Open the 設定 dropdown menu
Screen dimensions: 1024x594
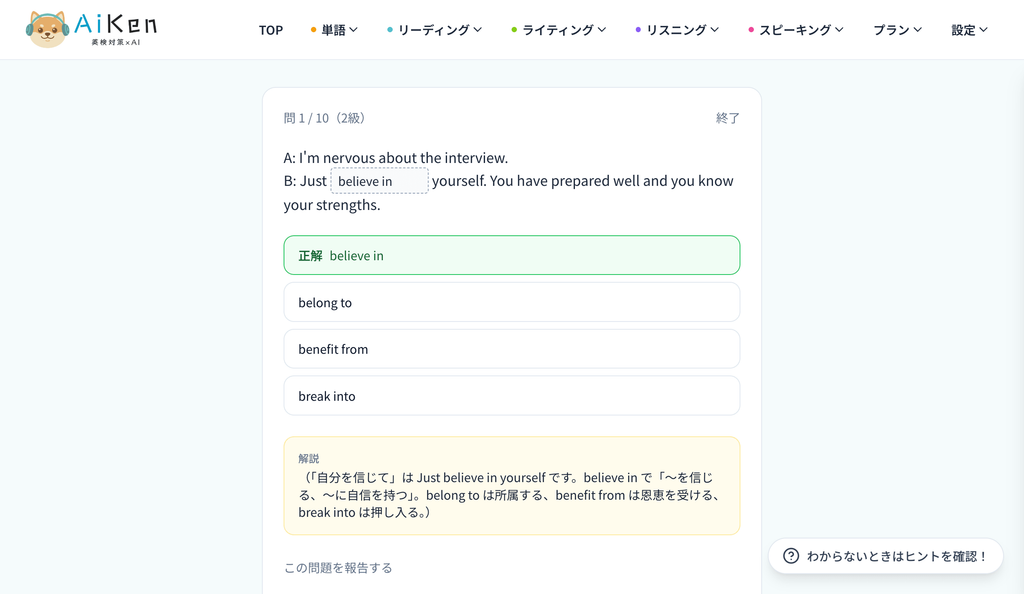969,30
